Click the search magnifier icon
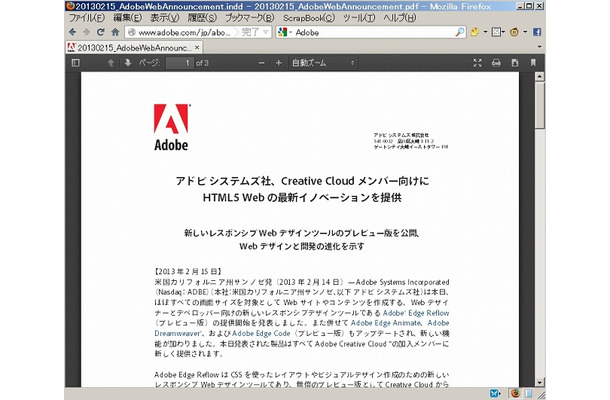The height and width of the screenshot is (400, 610). (460, 32)
